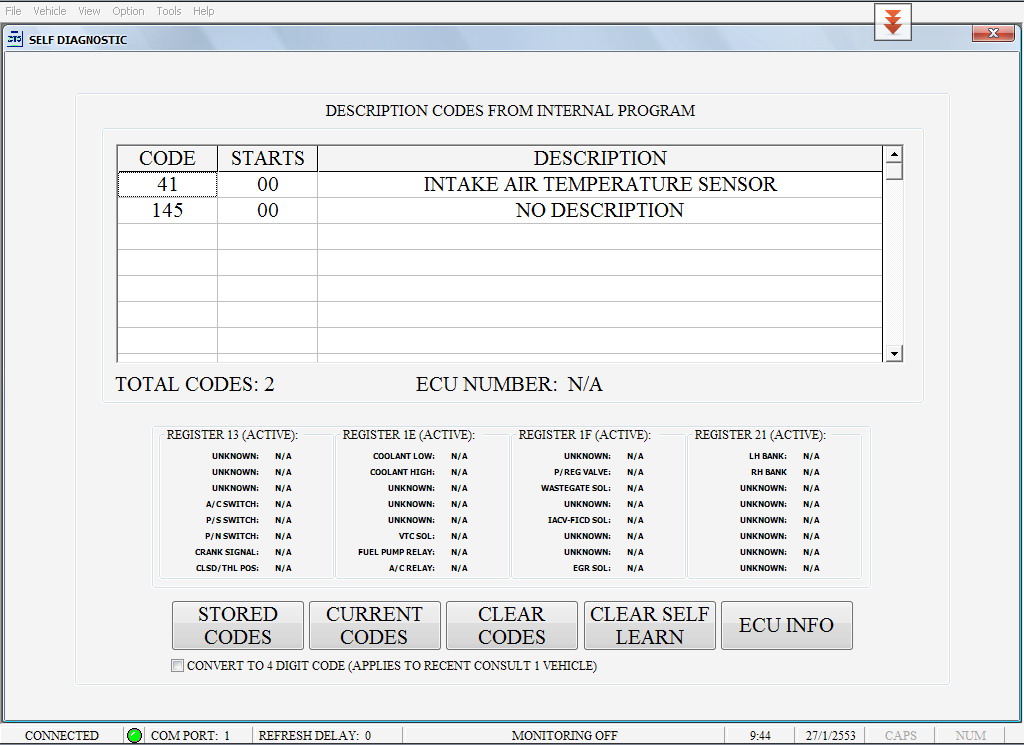Enable Convert to 4 Digit Code checkbox
The height and width of the screenshot is (745, 1024).
pos(178,666)
